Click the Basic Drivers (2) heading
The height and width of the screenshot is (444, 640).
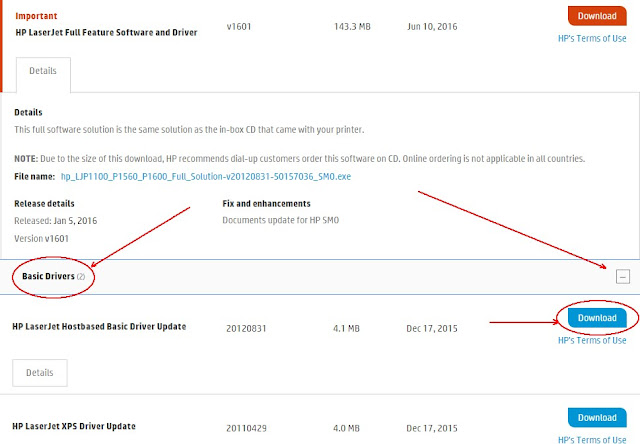click(53, 276)
